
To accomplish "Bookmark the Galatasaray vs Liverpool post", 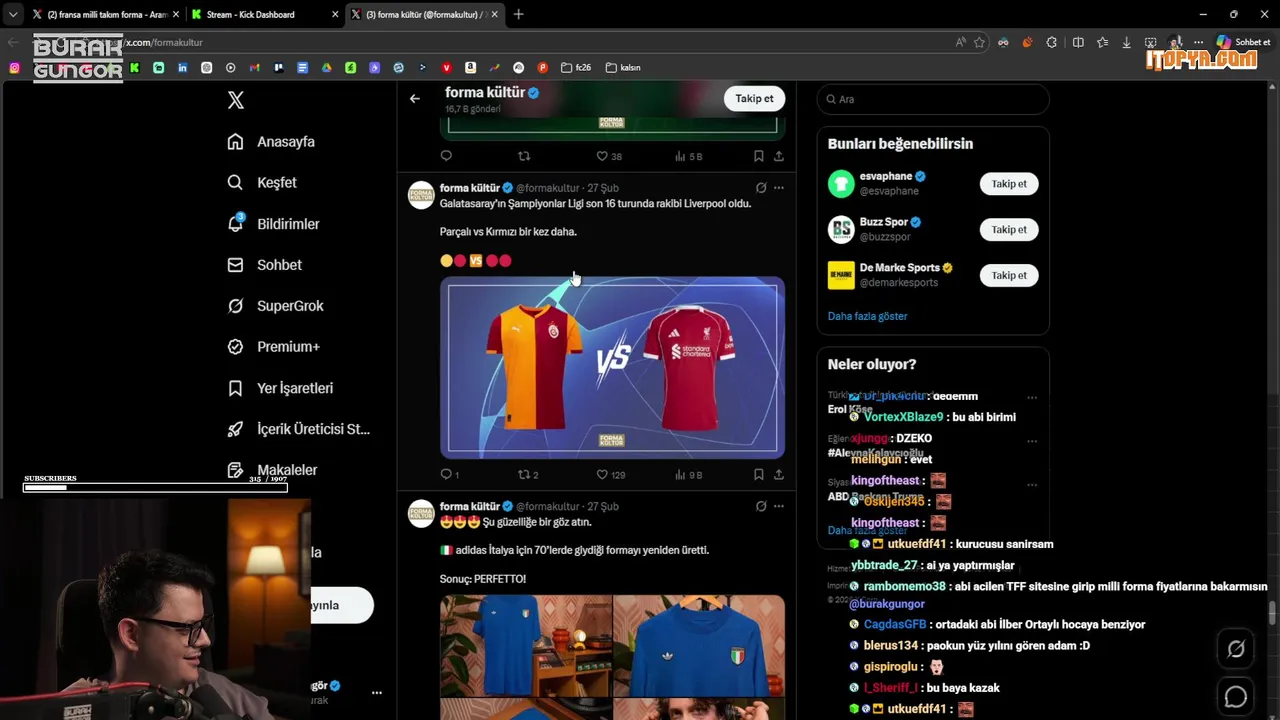I will (759, 475).
